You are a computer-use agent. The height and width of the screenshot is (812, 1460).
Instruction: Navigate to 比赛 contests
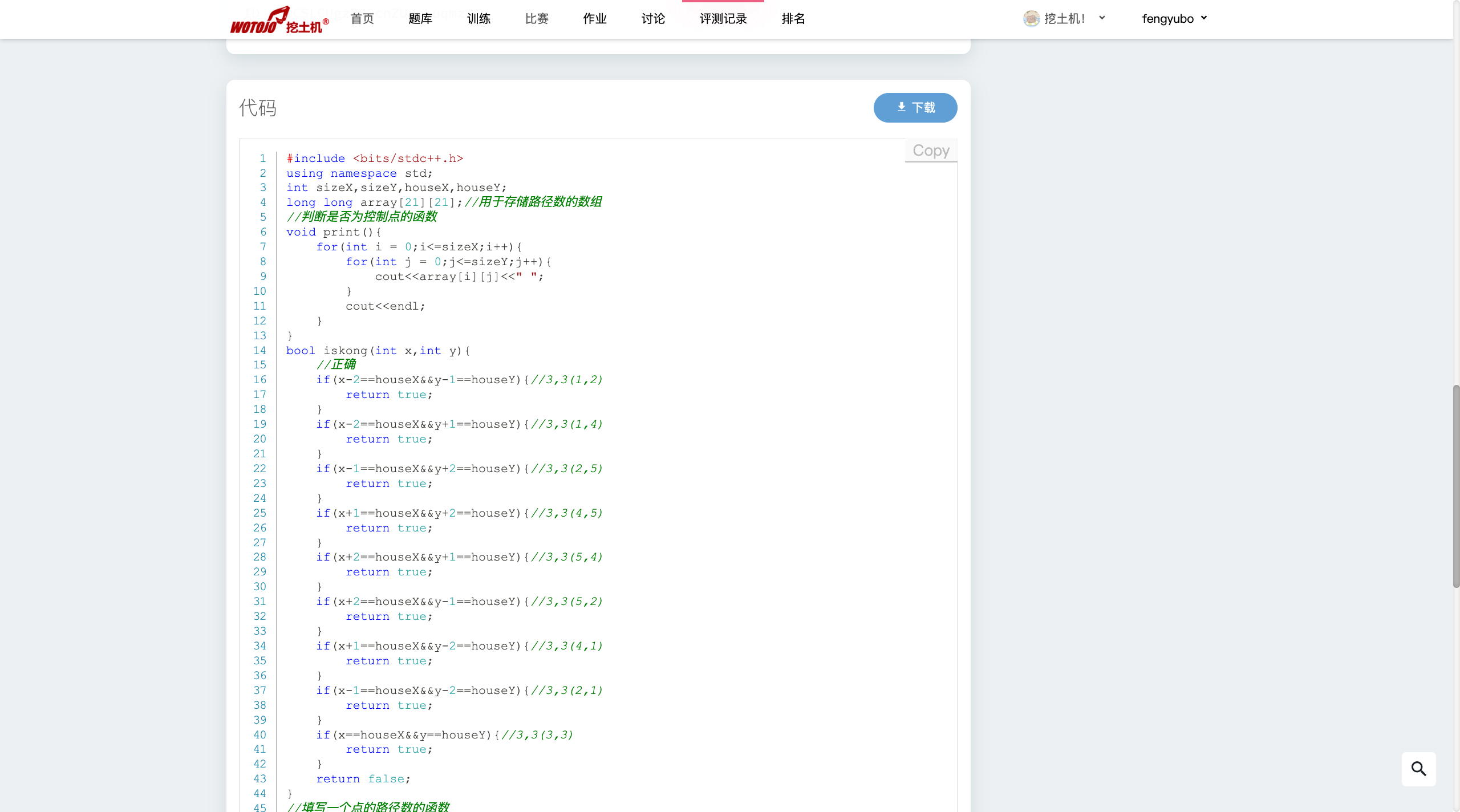(537, 19)
